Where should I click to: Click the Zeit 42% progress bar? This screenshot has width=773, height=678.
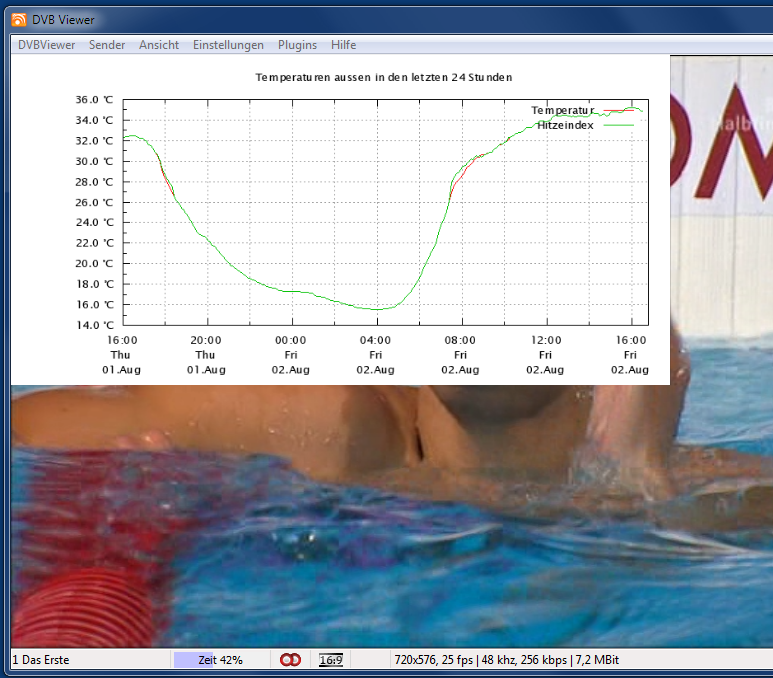pos(220,660)
